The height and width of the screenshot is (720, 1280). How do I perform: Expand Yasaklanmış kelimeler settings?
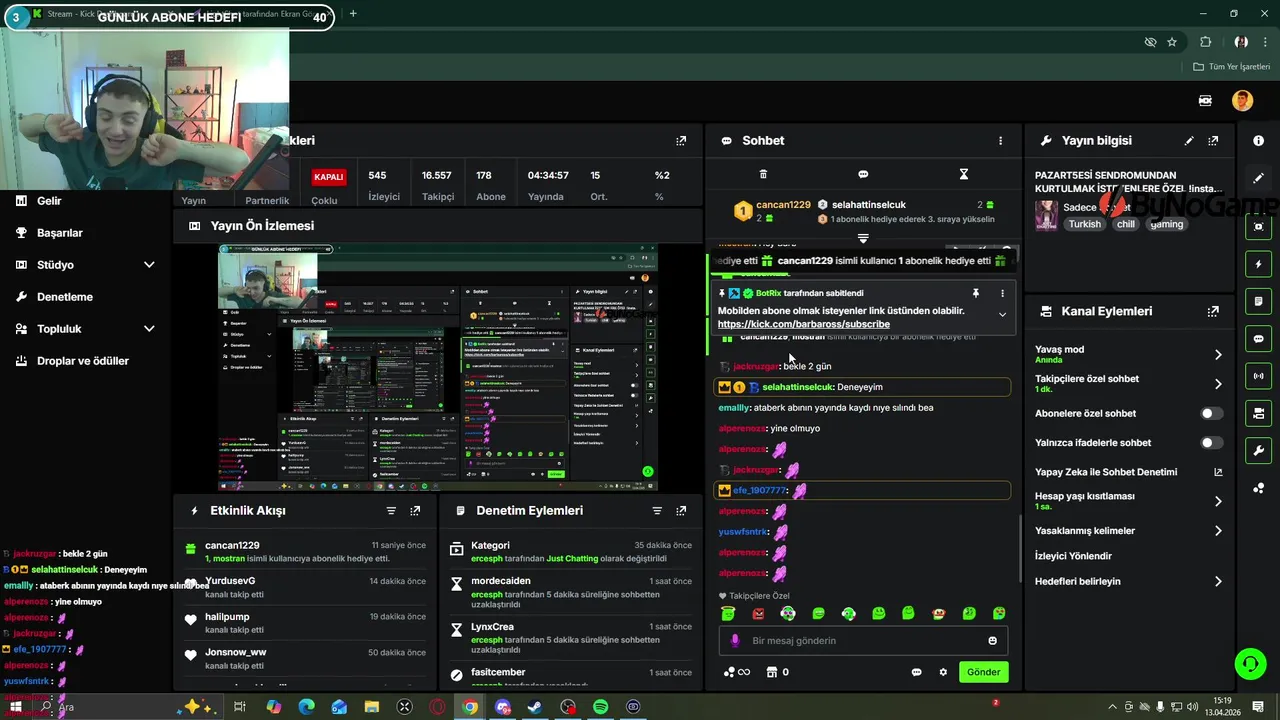coord(1218,530)
